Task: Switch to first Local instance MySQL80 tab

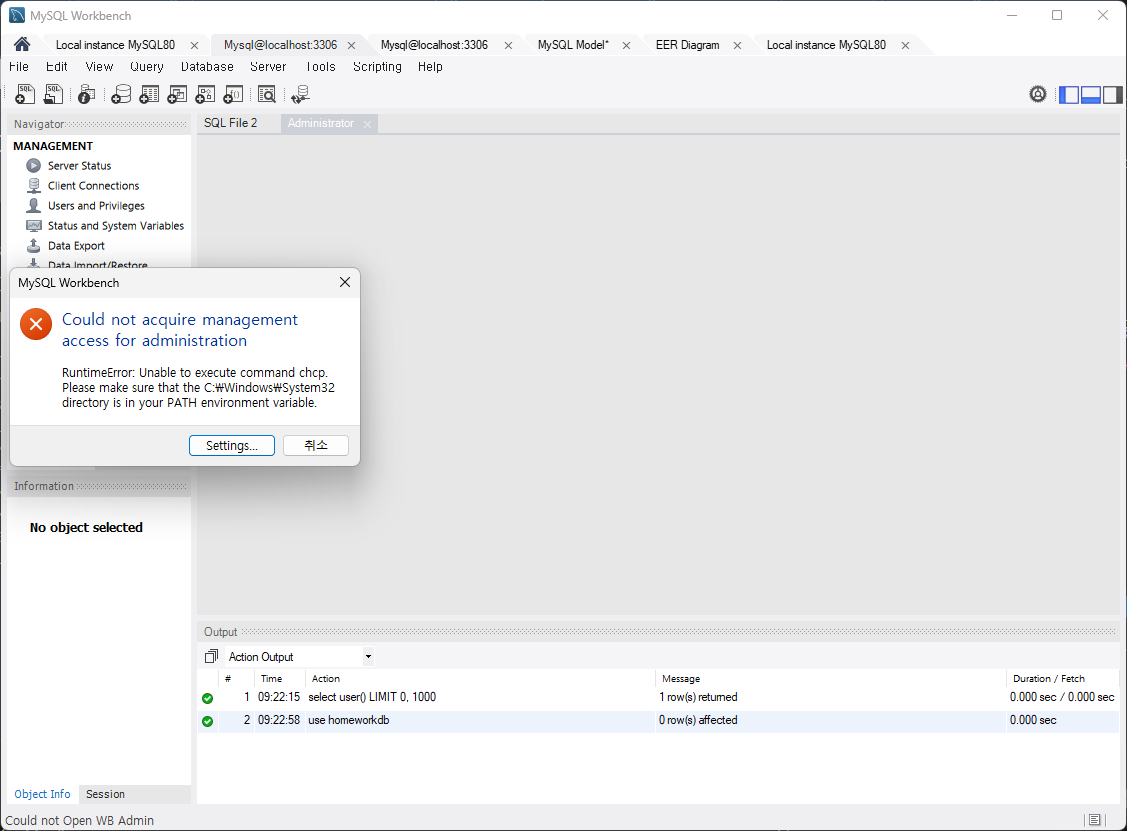Action: [x=115, y=45]
